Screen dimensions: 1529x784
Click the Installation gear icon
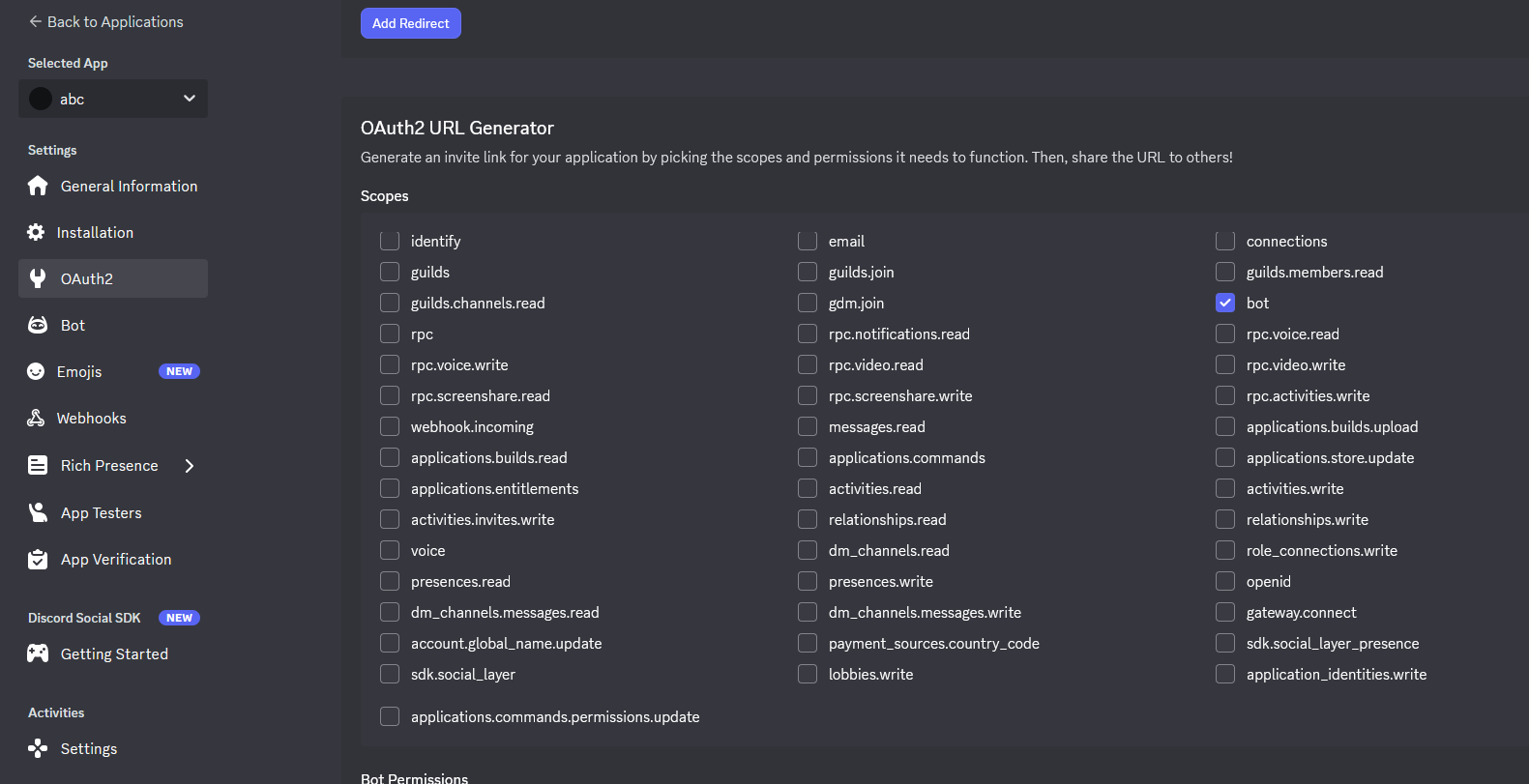pyautogui.click(x=36, y=232)
